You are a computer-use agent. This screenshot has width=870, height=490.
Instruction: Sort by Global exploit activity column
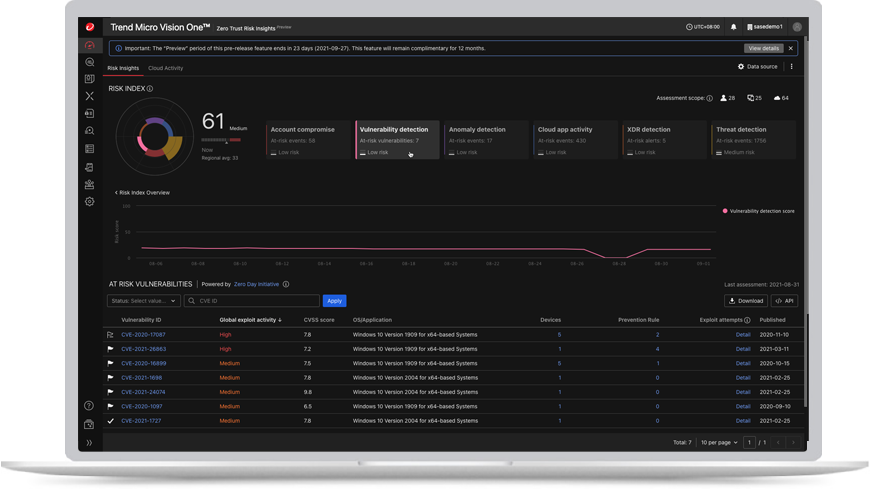[x=250, y=320]
